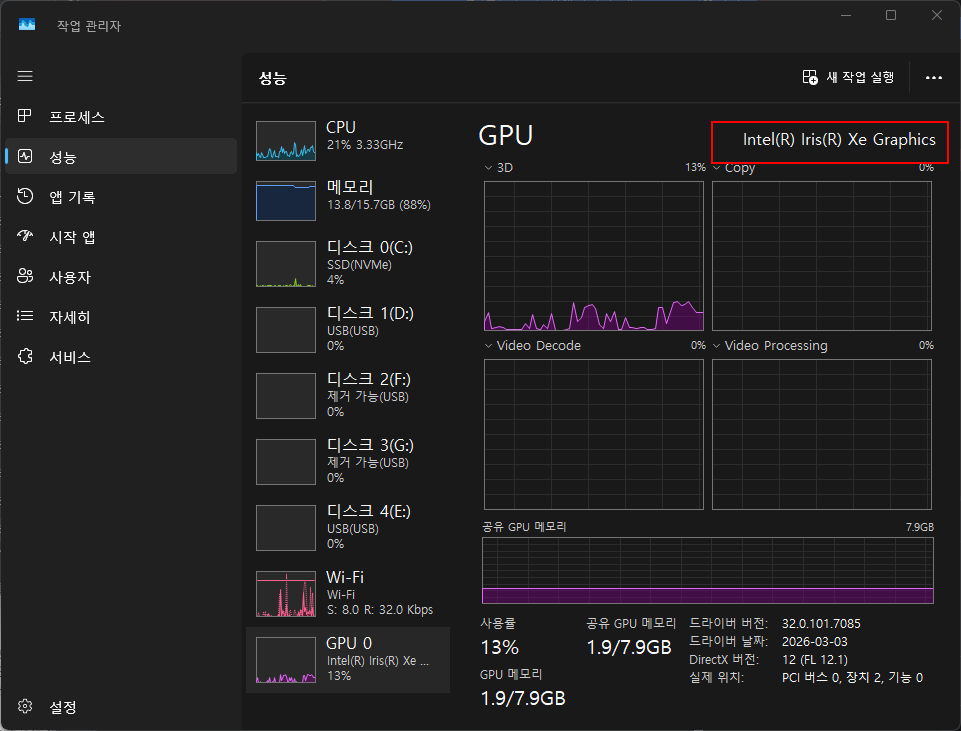Click the Performance waveform icon in sidebar
961x731 pixels.
click(x=25, y=156)
